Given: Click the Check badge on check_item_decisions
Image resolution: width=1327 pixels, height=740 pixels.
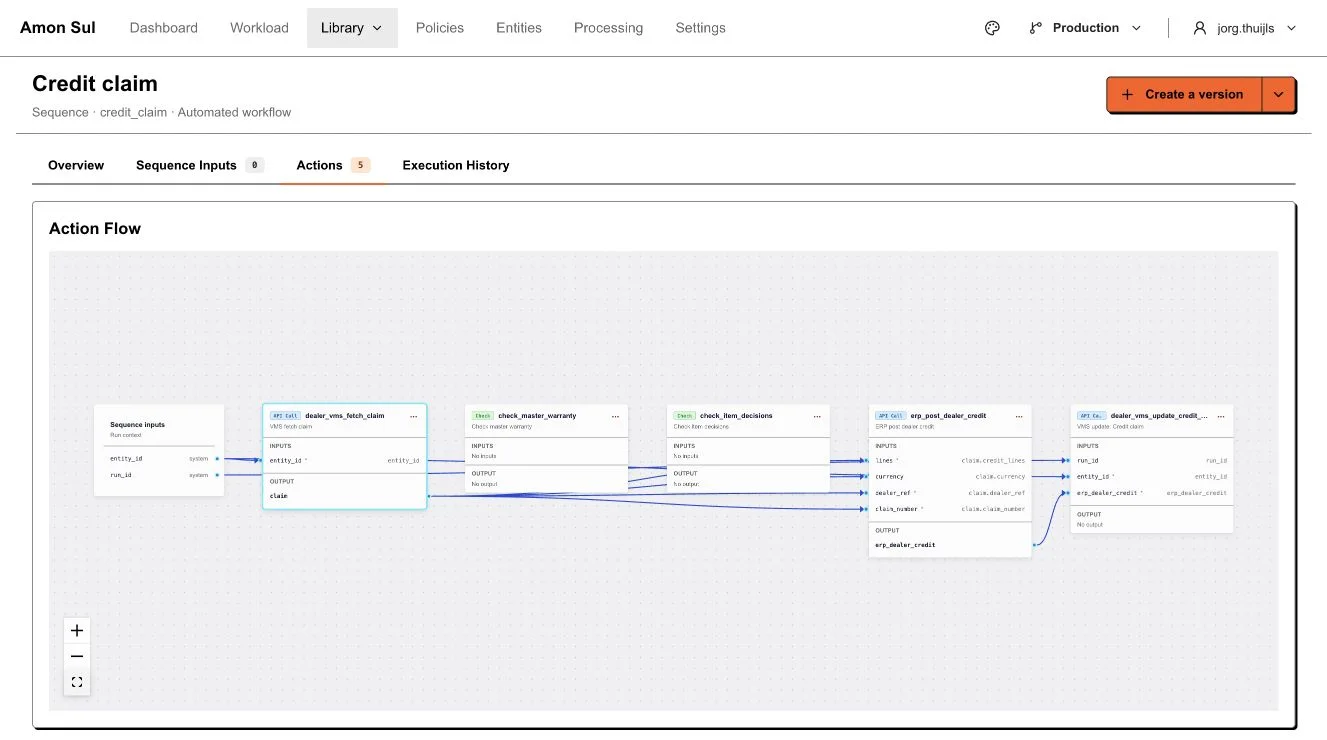Looking at the screenshot, I should pos(685,416).
